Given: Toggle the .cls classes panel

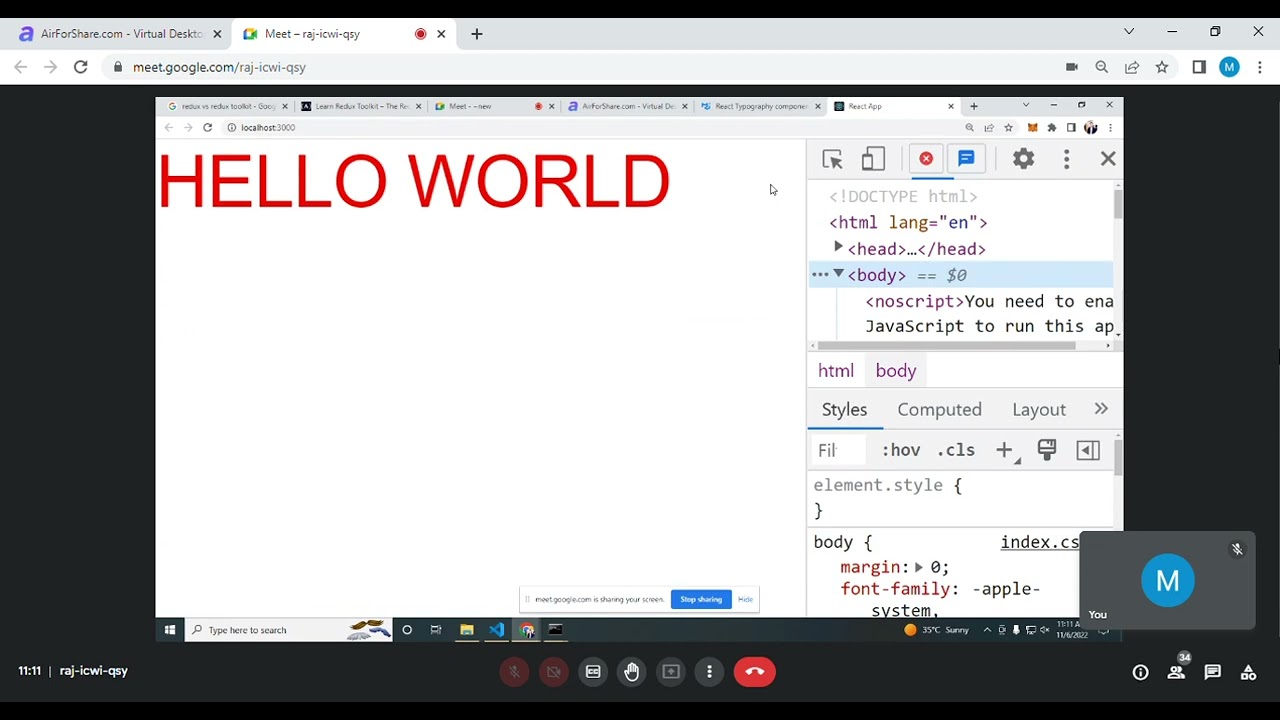Looking at the screenshot, I should (956, 451).
